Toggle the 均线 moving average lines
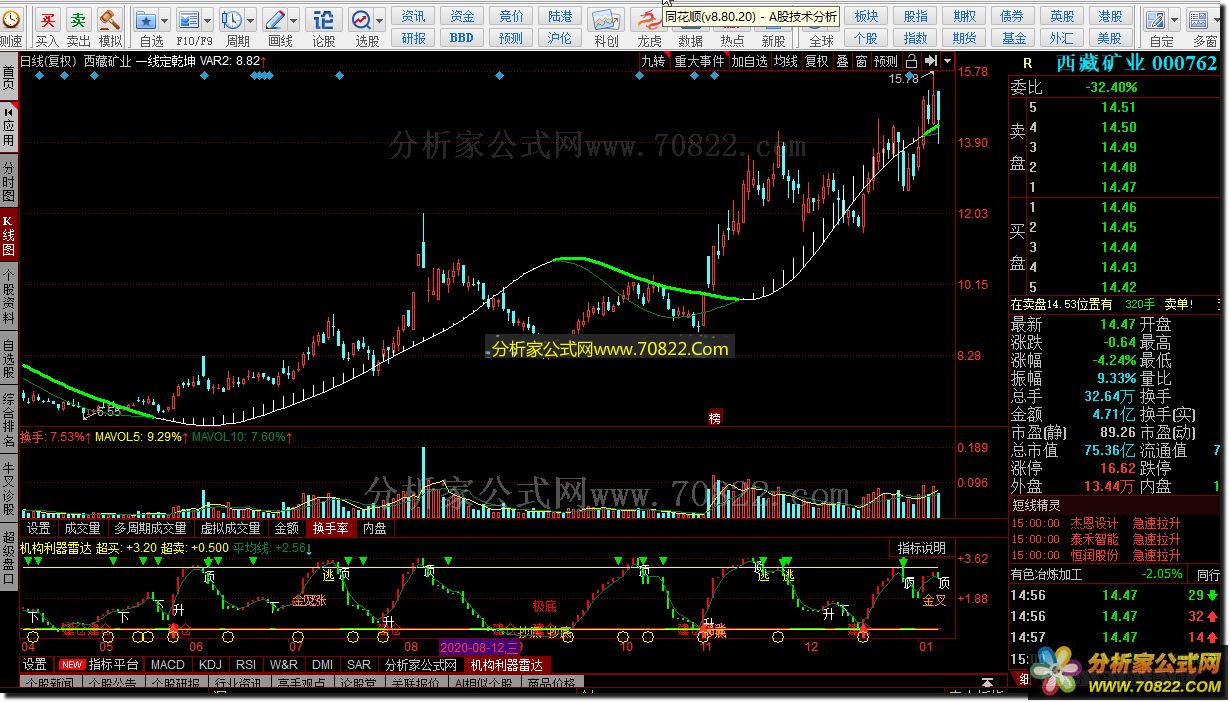1230x702 pixels. pos(786,61)
